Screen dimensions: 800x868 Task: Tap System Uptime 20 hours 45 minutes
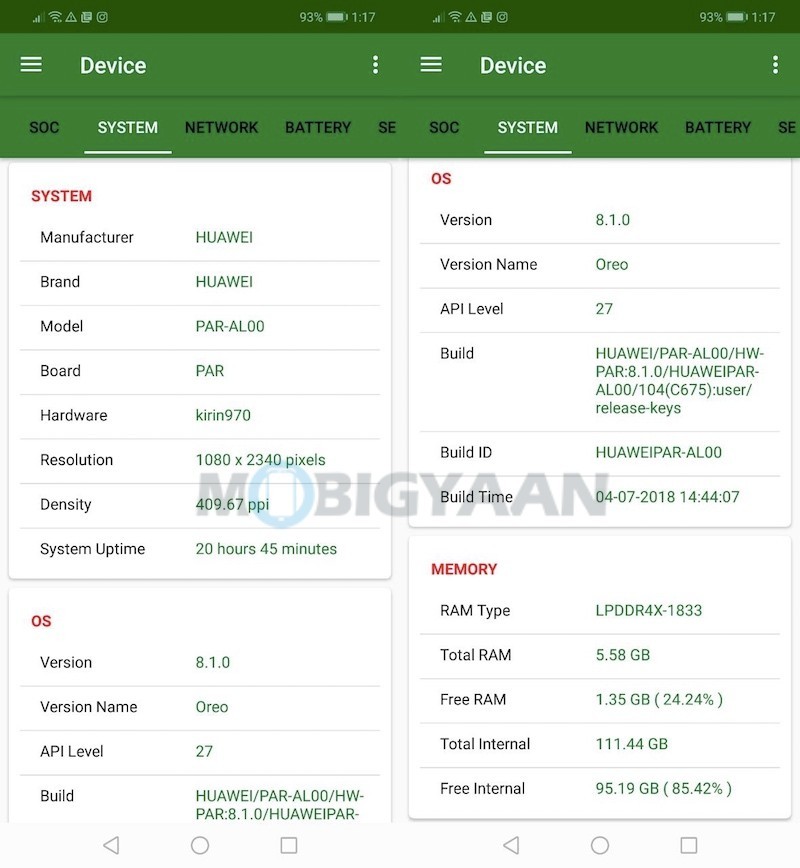[x=266, y=549]
